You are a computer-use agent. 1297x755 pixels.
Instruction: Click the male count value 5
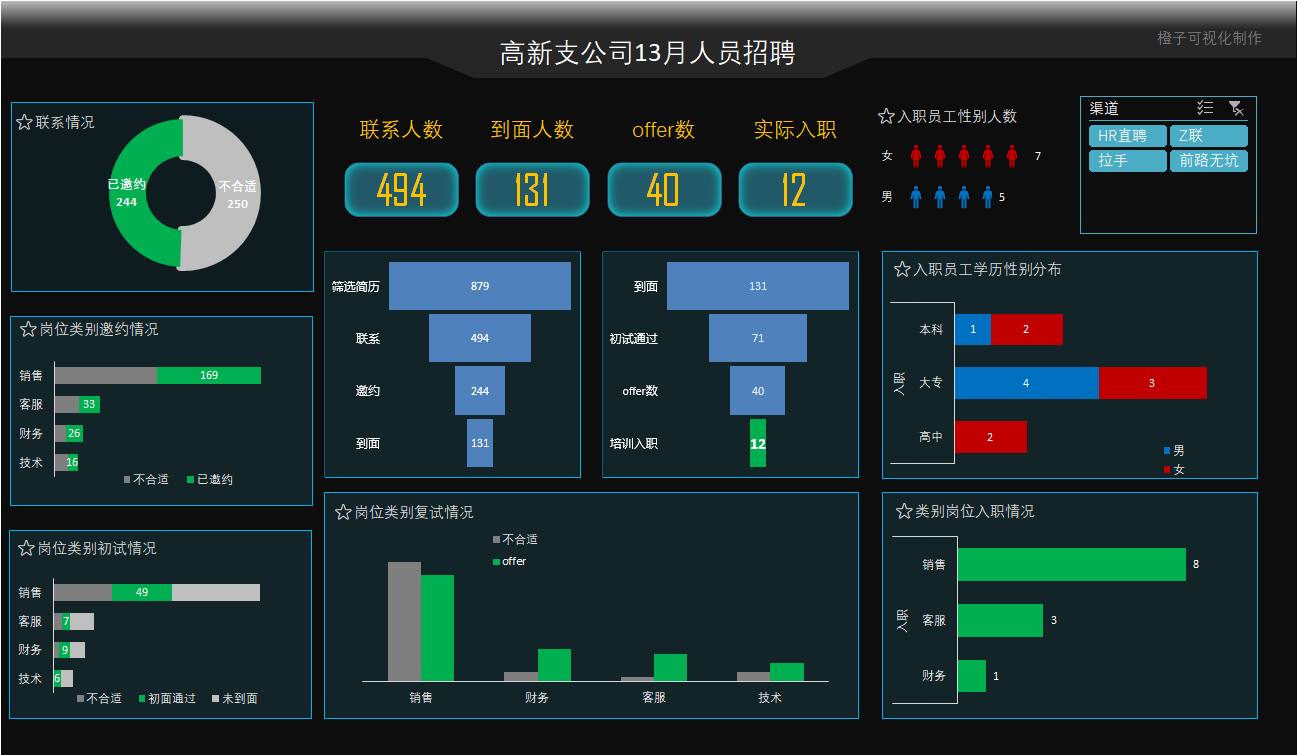tap(1002, 197)
